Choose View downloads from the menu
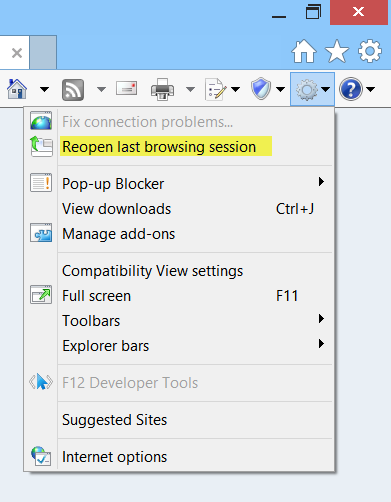The image size is (391, 502). click(179, 209)
